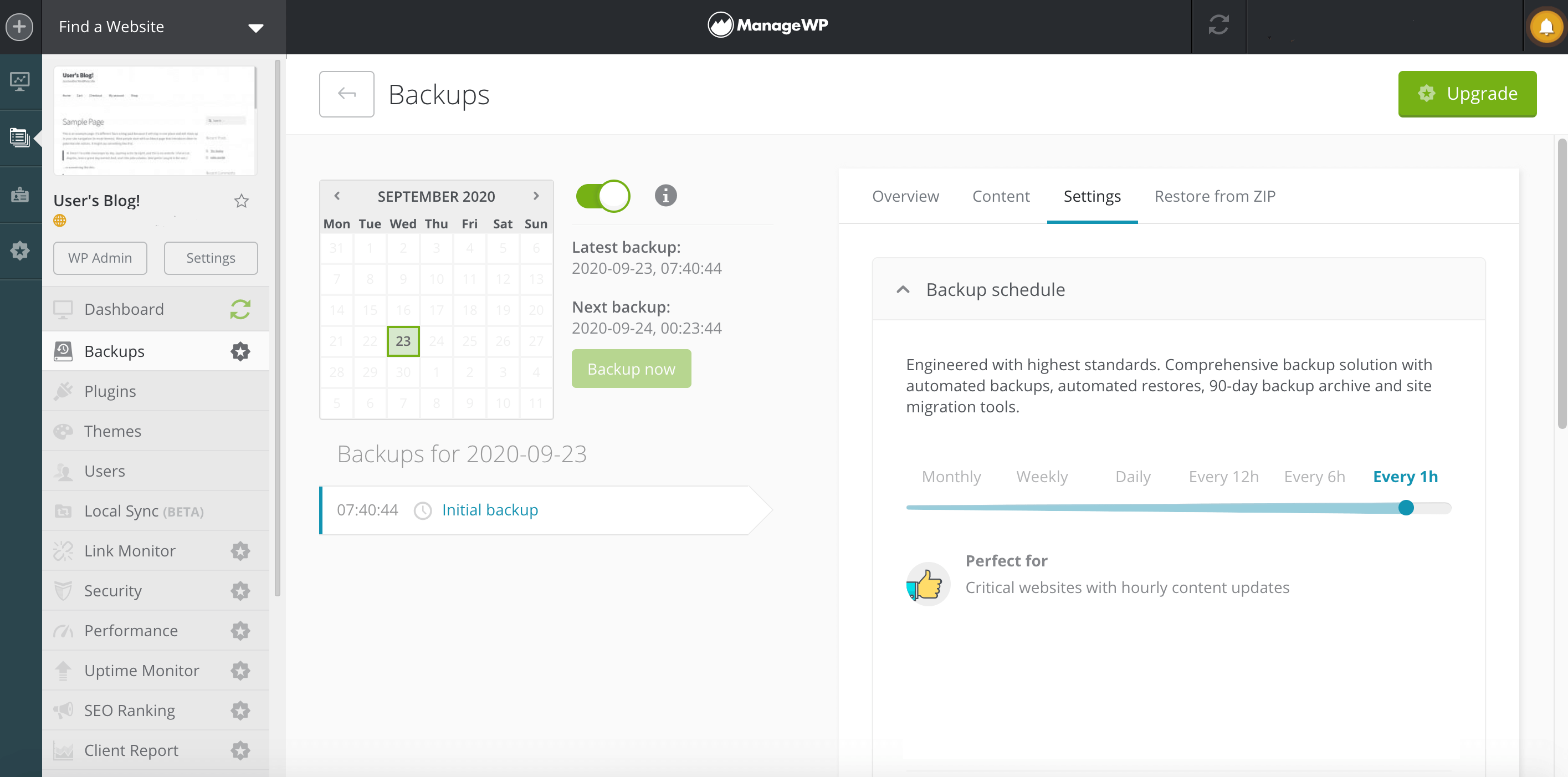Switch to the Overview tab
This screenshot has height=777, width=1568.
[x=905, y=196]
